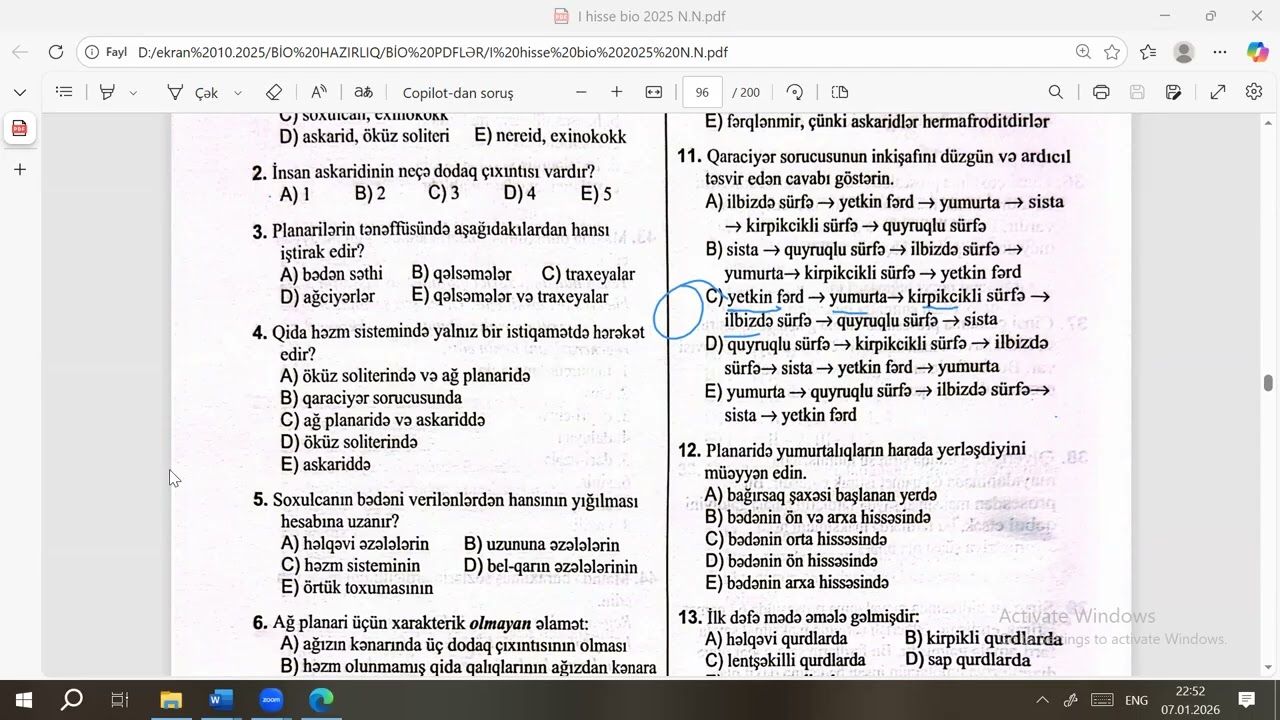Expand the tab actions chevron
This screenshot has height=720, width=1280.
[20, 92]
